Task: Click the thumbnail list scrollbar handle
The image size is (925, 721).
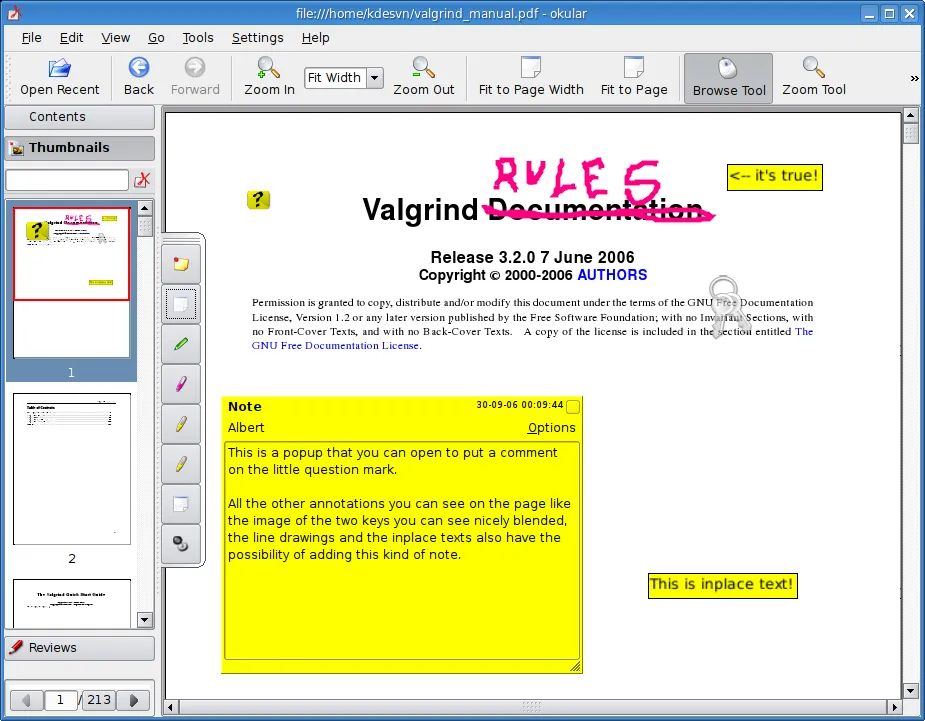Action: 145,226
